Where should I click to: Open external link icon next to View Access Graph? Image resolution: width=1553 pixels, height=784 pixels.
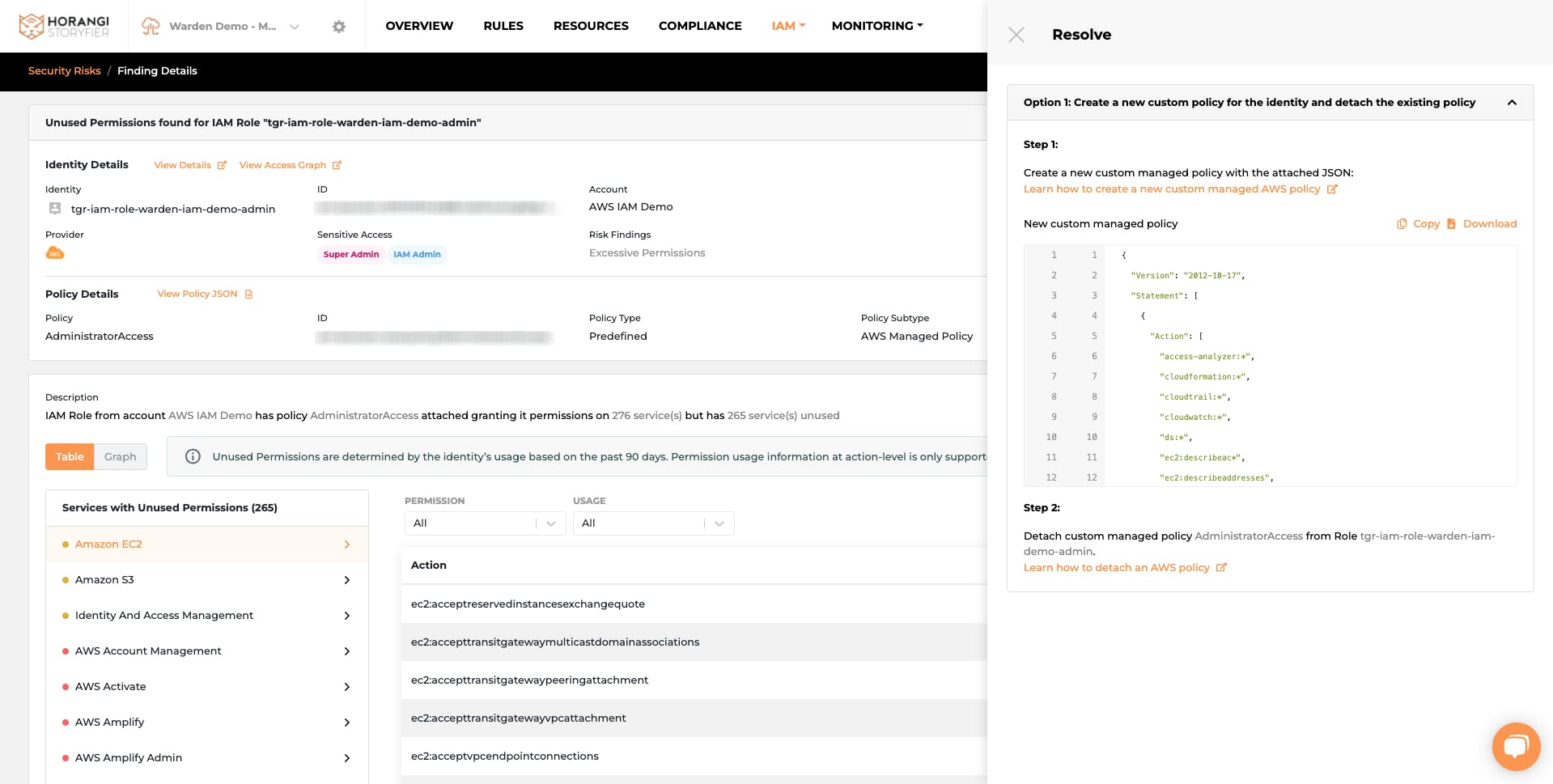[x=337, y=165]
